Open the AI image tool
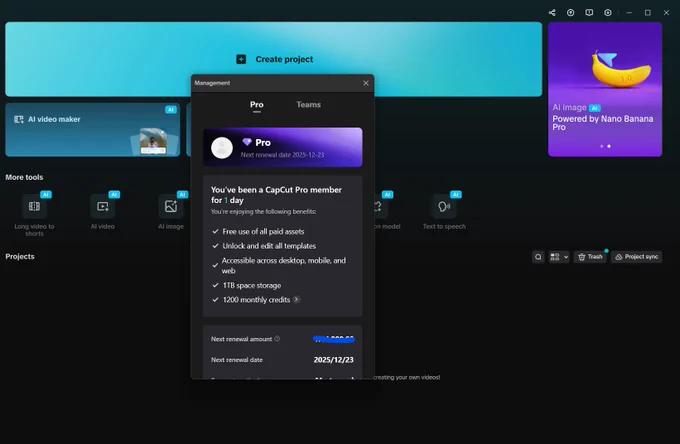Image resolution: width=680 pixels, height=444 pixels. pos(171,212)
